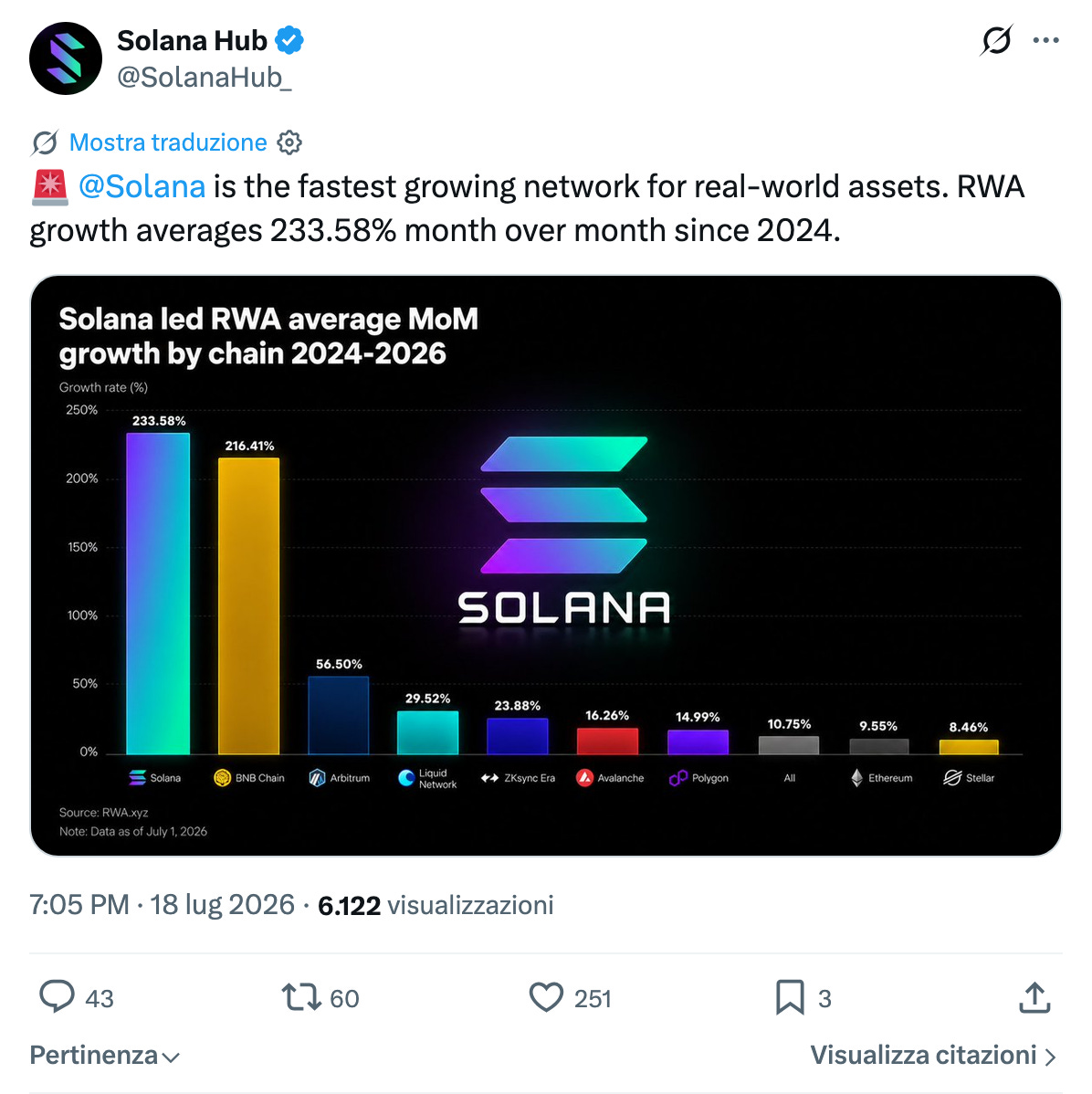Open the @Solana mention link

[142, 186]
